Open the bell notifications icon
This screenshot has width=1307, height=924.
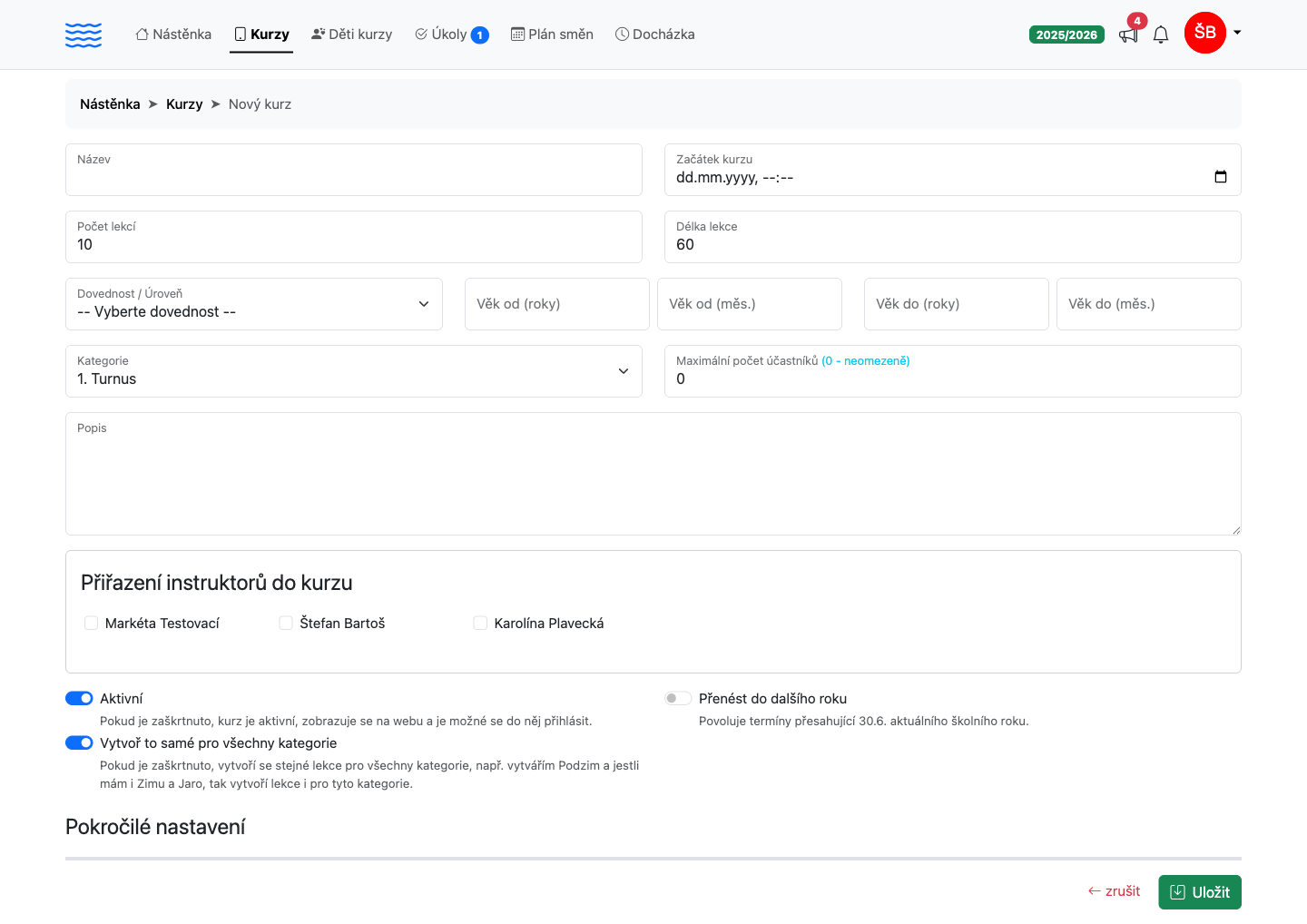(1161, 35)
